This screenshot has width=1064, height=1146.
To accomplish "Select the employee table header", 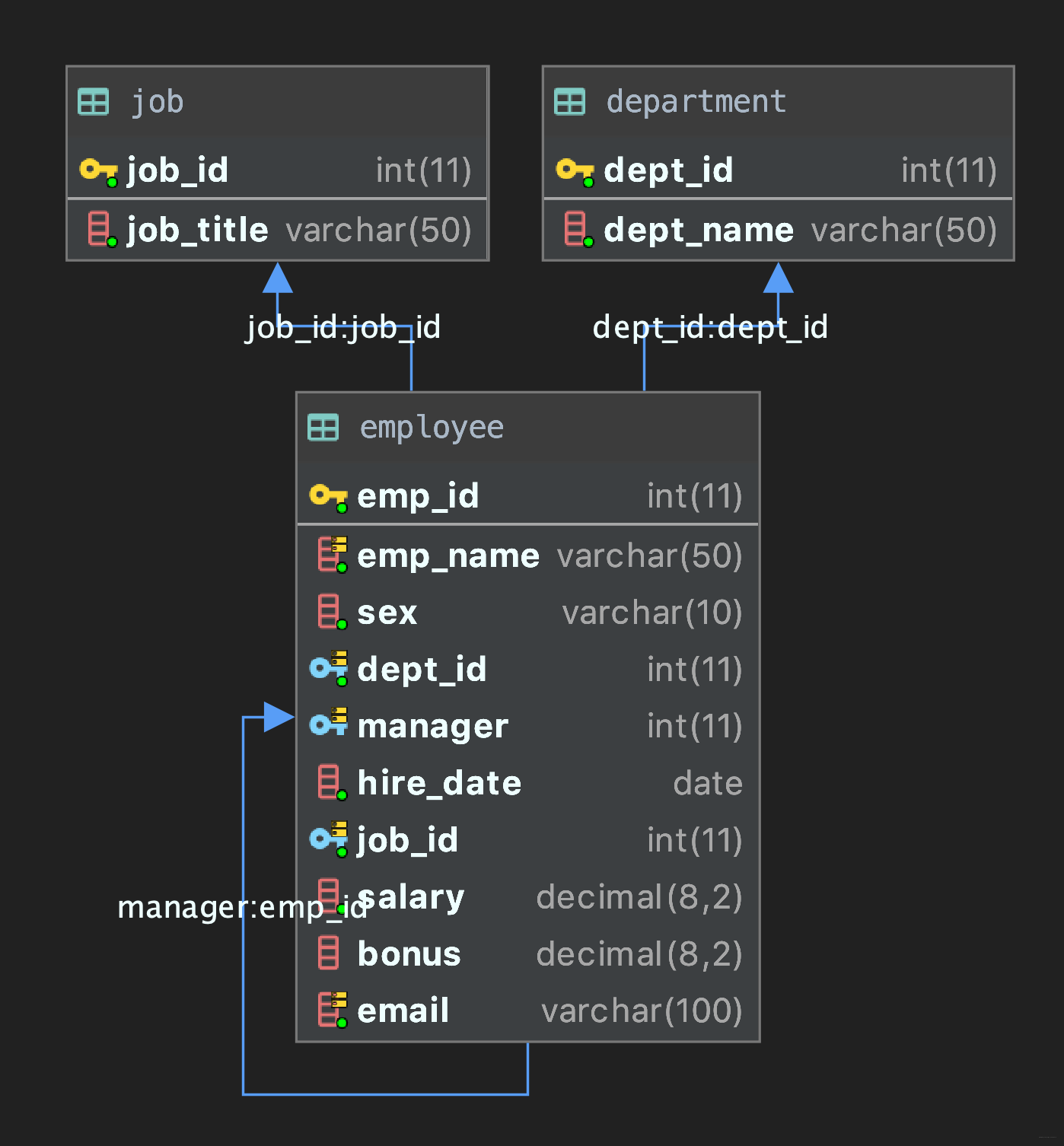I will coord(527,427).
